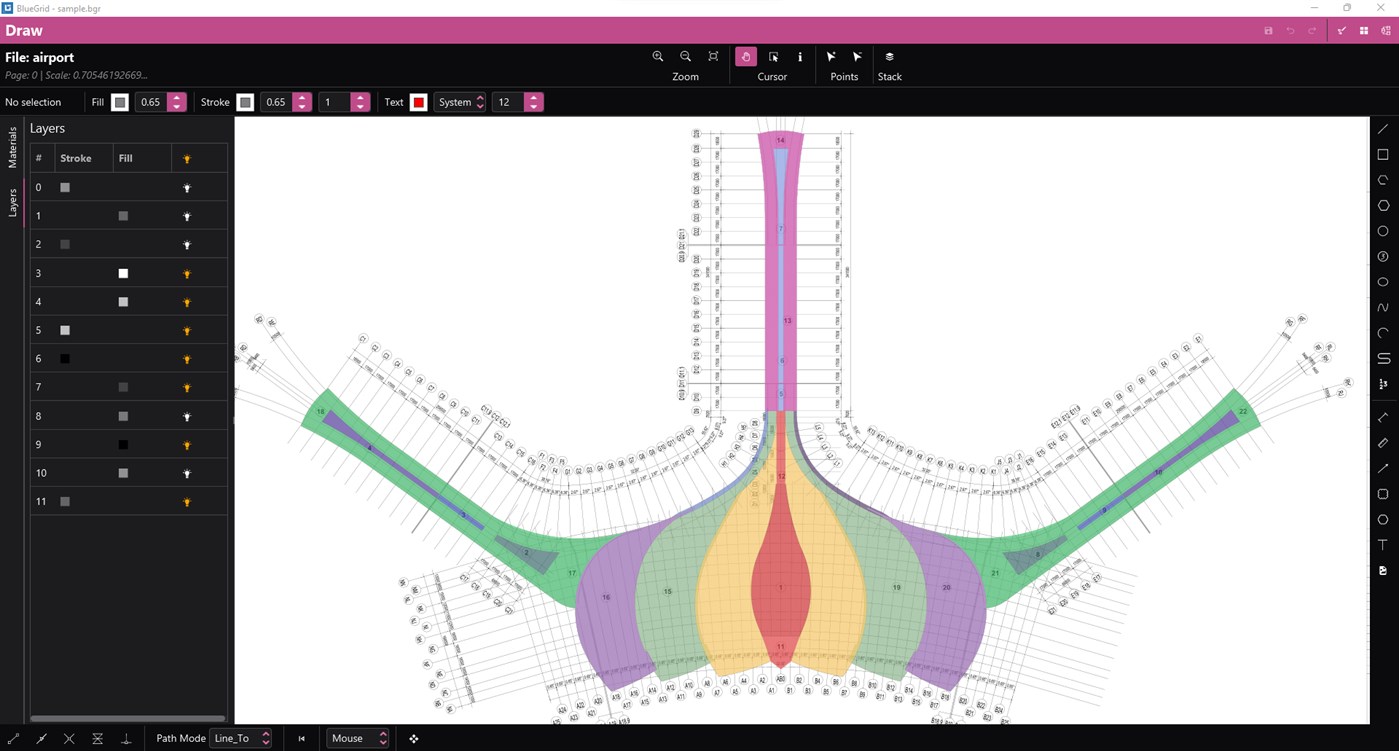1399x751 pixels.
Task: Click the arc tool icon
Action: pos(1383,333)
